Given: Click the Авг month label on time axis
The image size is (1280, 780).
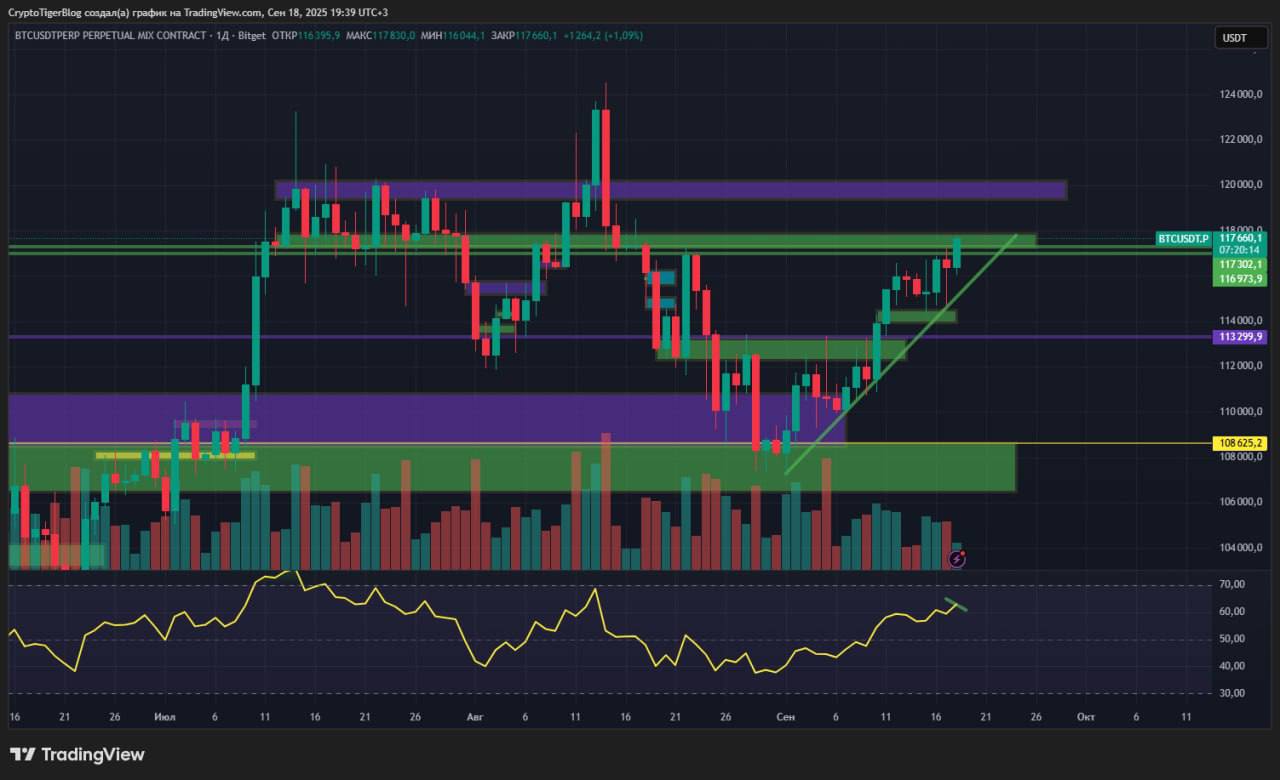Looking at the screenshot, I should (x=475, y=717).
